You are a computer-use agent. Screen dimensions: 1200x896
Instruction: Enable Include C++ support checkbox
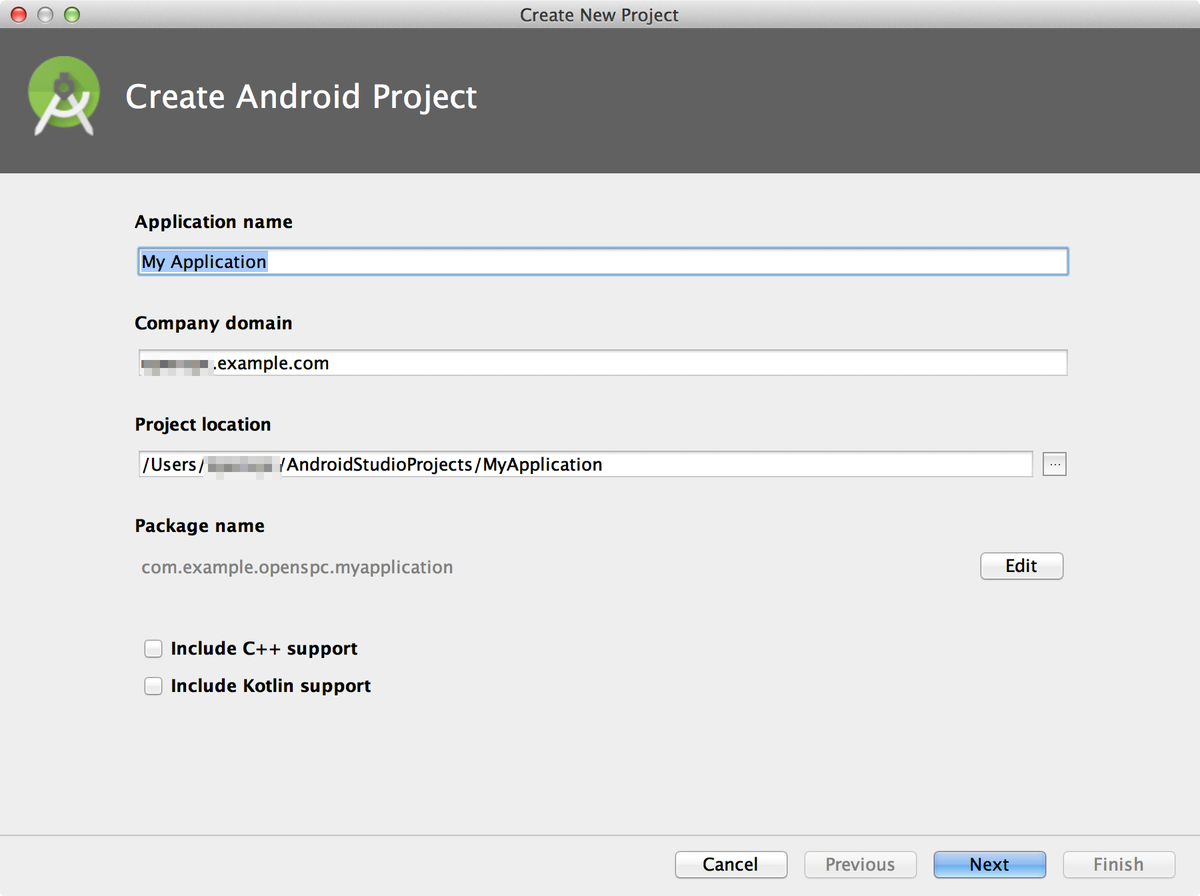pyautogui.click(x=153, y=649)
